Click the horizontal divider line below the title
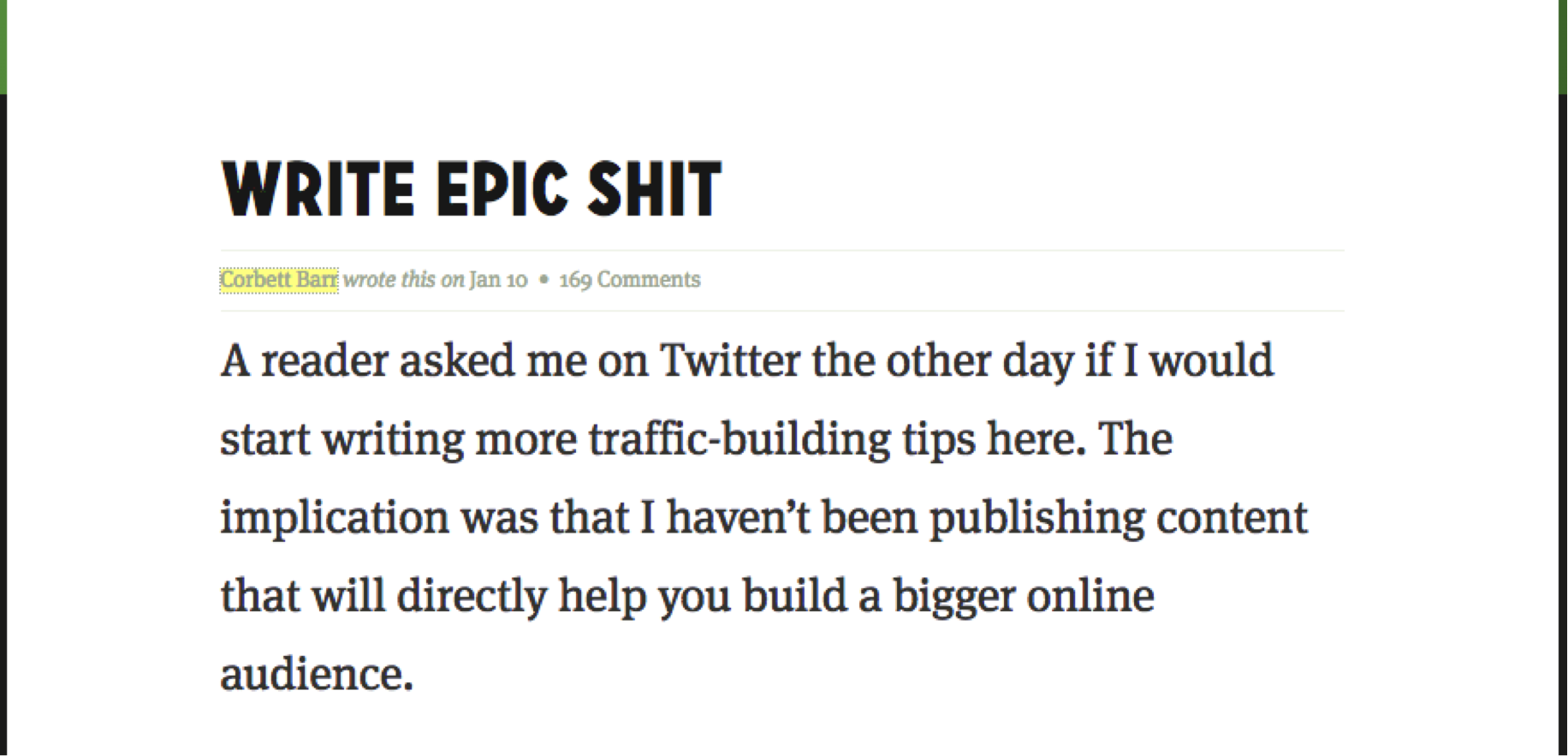 (x=782, y=251)
